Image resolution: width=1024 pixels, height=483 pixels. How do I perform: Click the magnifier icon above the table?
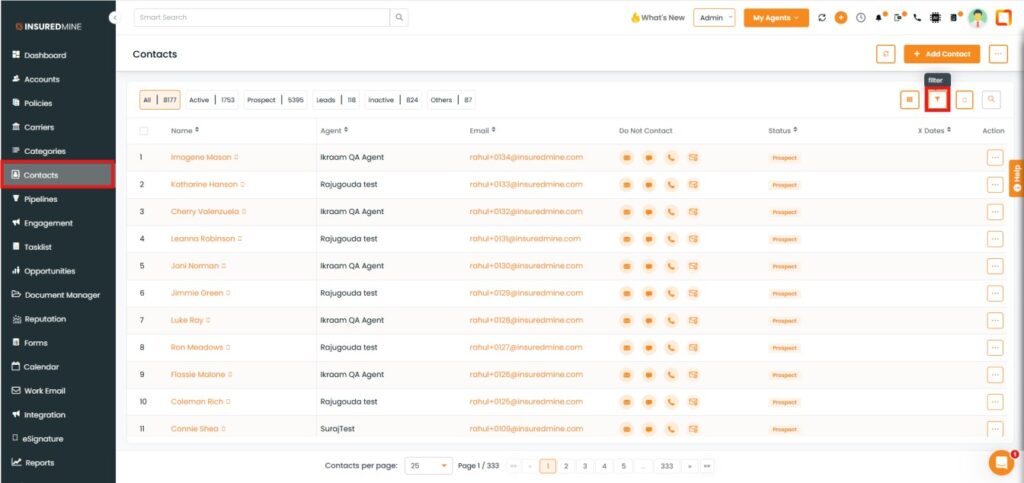991,99
